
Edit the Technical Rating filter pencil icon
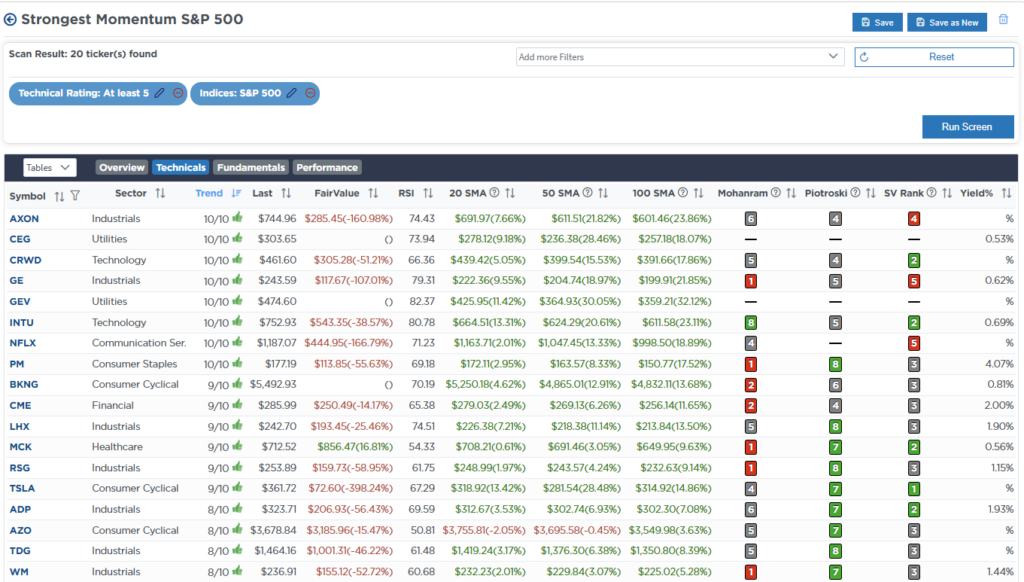pos(159,93)
